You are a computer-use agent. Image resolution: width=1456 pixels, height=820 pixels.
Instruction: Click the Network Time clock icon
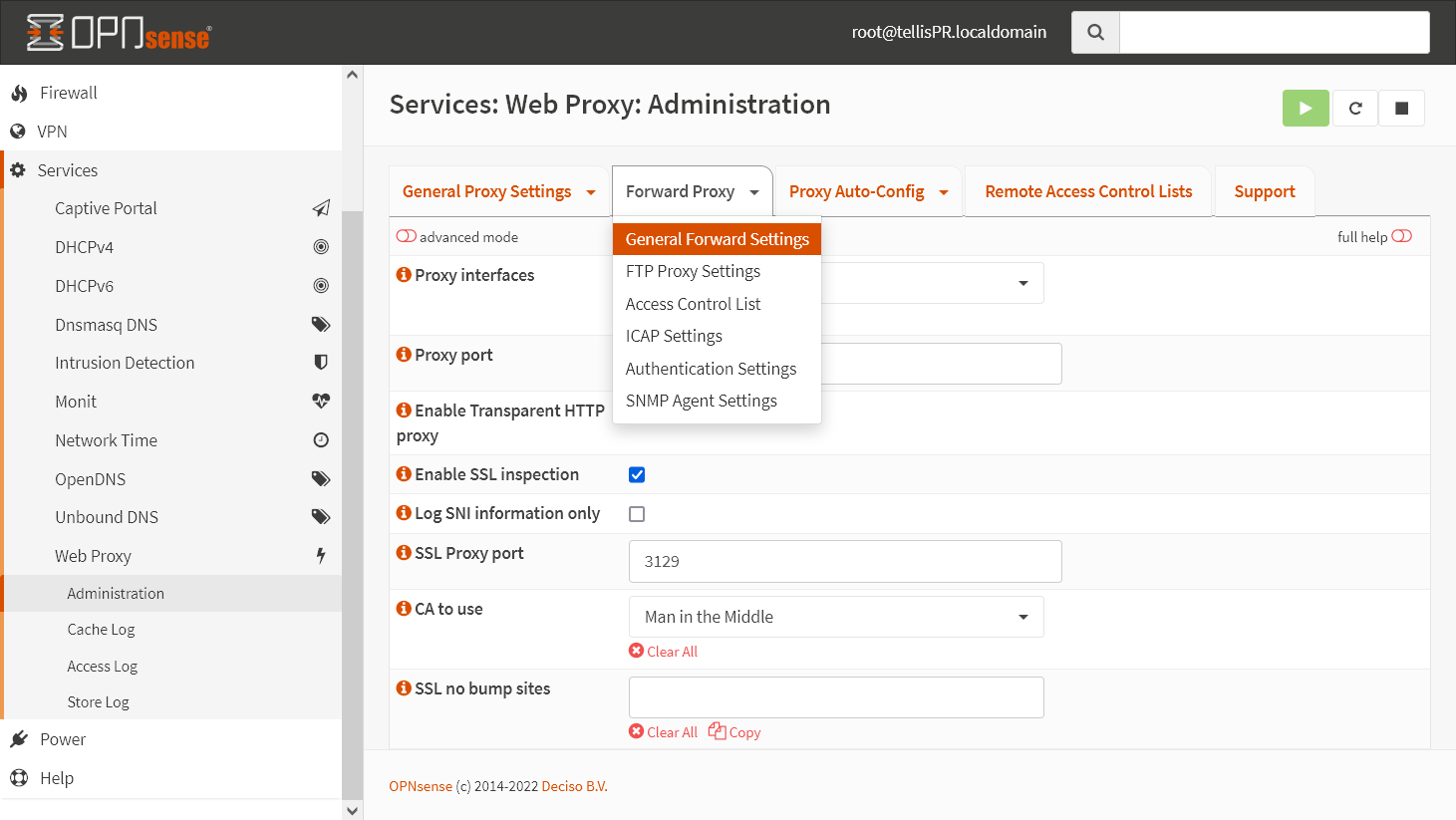pos(321,439)
